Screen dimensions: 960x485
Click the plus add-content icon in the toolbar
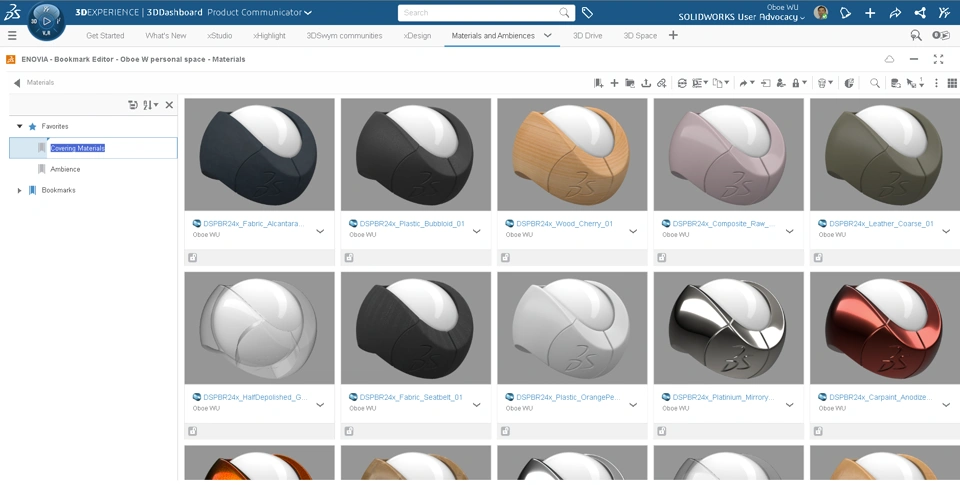click(x=614, y=83)
